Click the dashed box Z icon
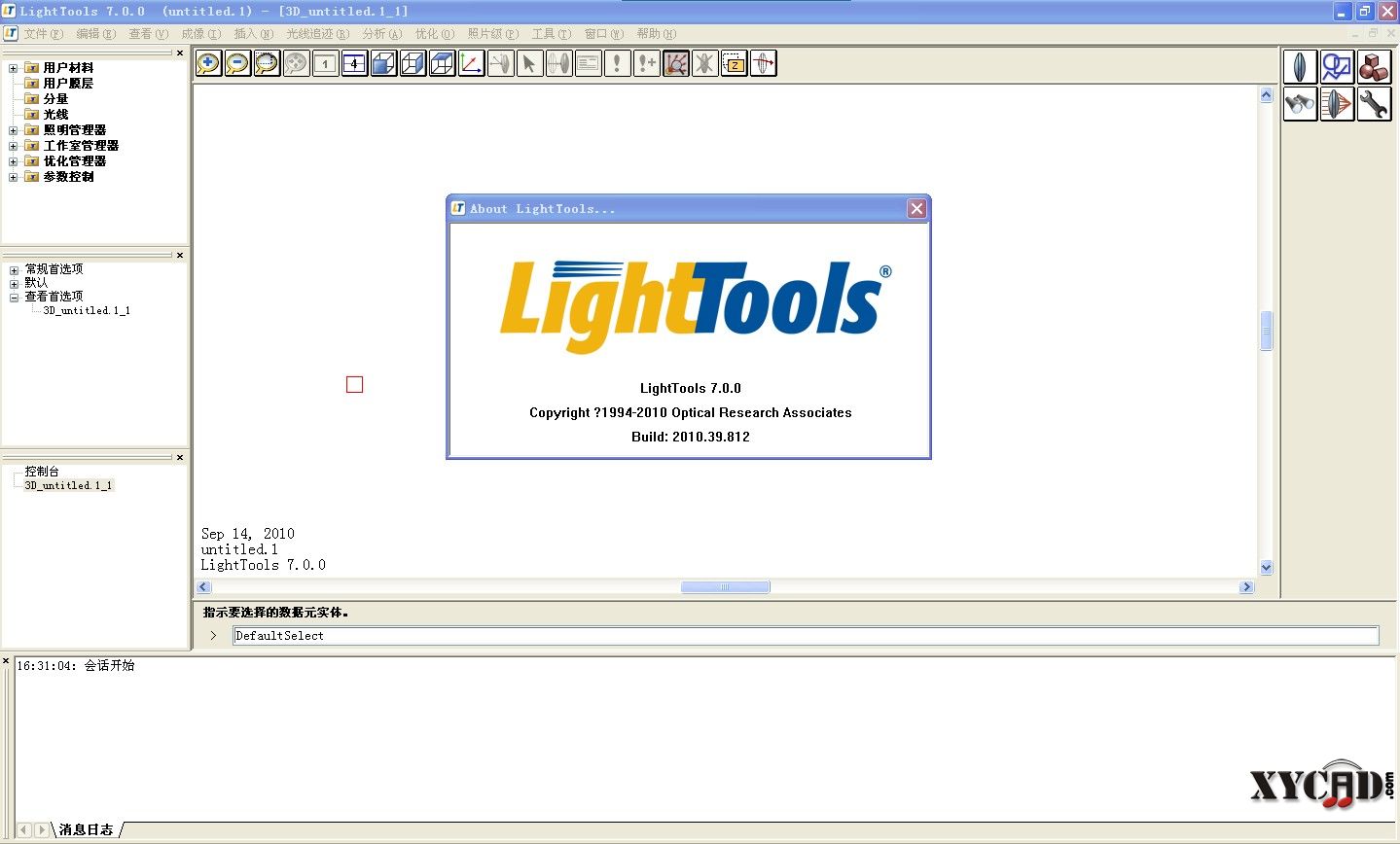The image size is (1400, 844). (x=734, y=64)
